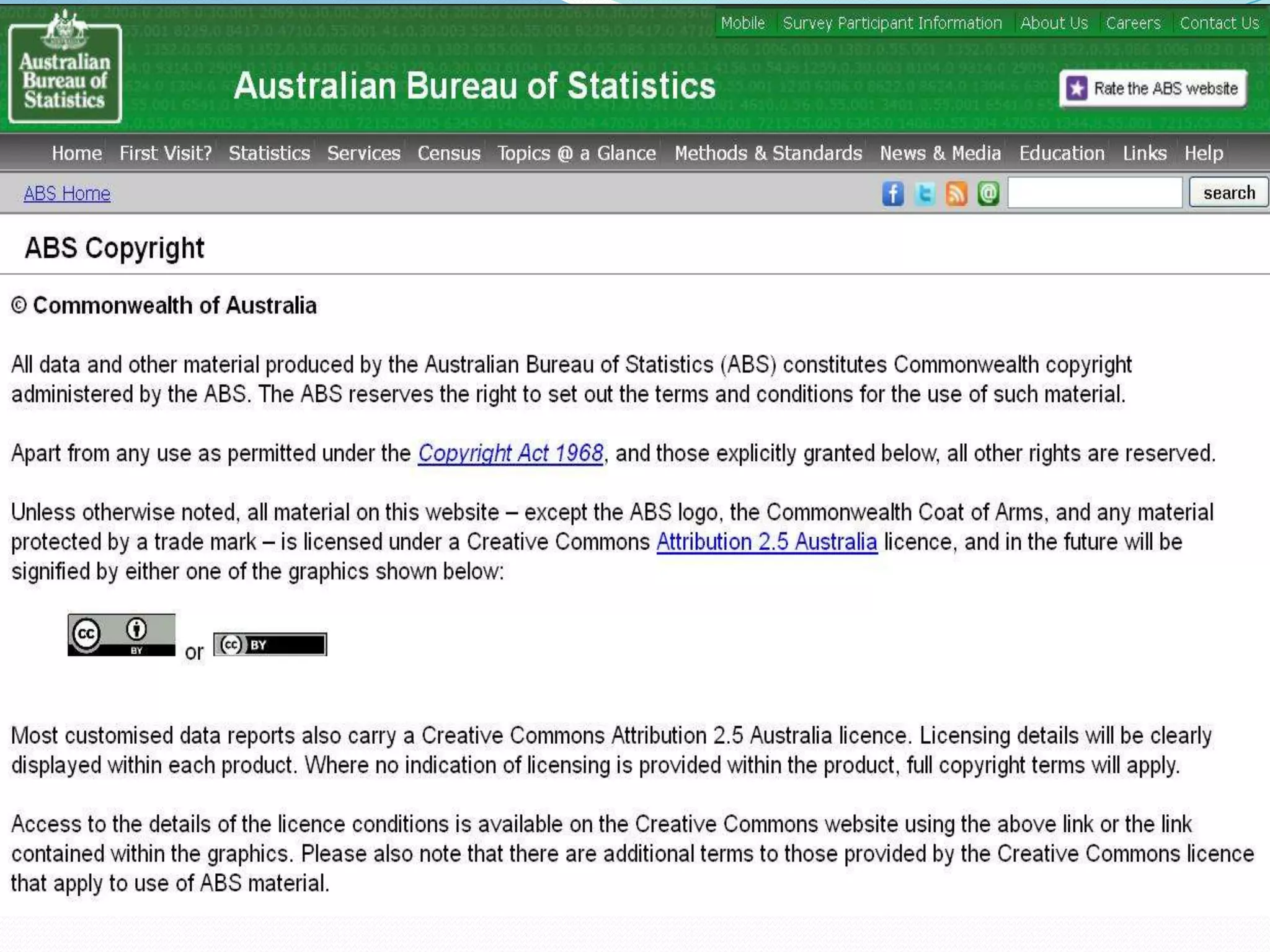Click the email subscription @ icon
This screenshot has width=1270, height=952.
pyautogui.click(x=988, y=194)
